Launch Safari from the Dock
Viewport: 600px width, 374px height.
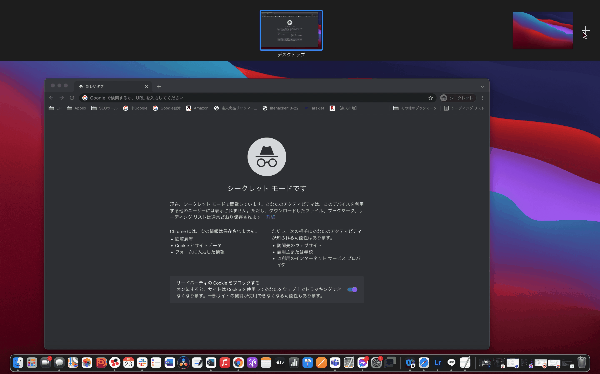click(x=424, y=362)
